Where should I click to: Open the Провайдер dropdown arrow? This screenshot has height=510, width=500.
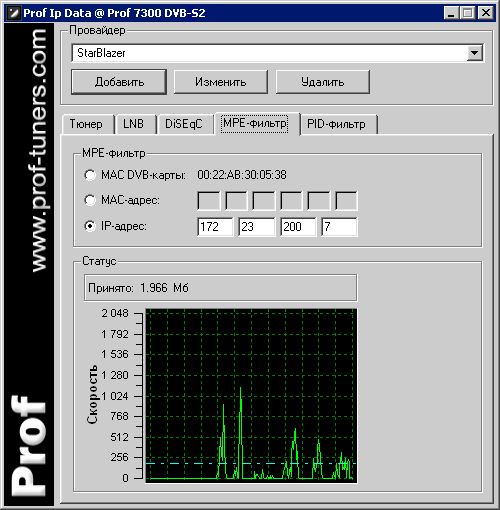point(474,53)
